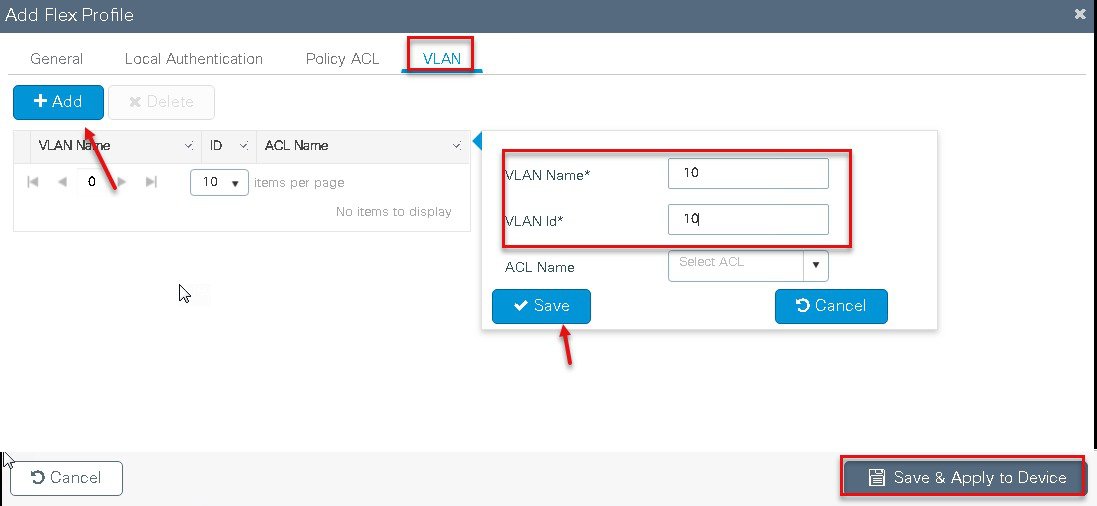Save the new VLAN entry
Screen dimensions: 1097x506
542,307
